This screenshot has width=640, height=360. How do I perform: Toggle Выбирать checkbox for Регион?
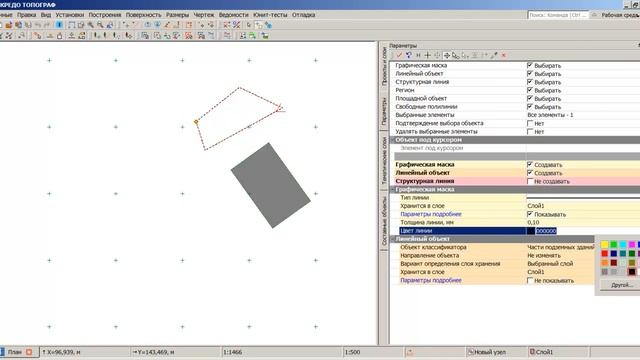click(x=530, y=90)
